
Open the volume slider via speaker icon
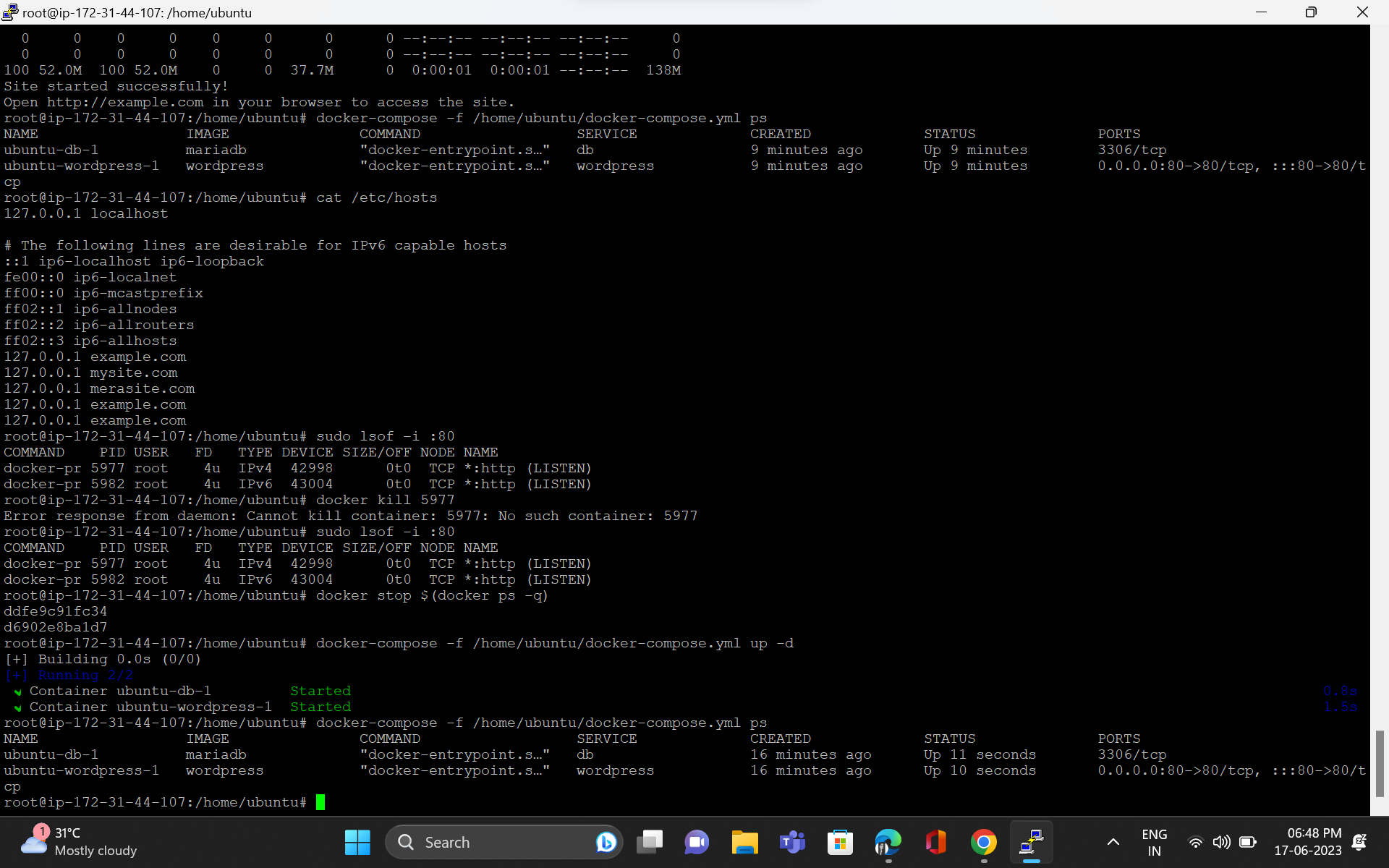1222,842
